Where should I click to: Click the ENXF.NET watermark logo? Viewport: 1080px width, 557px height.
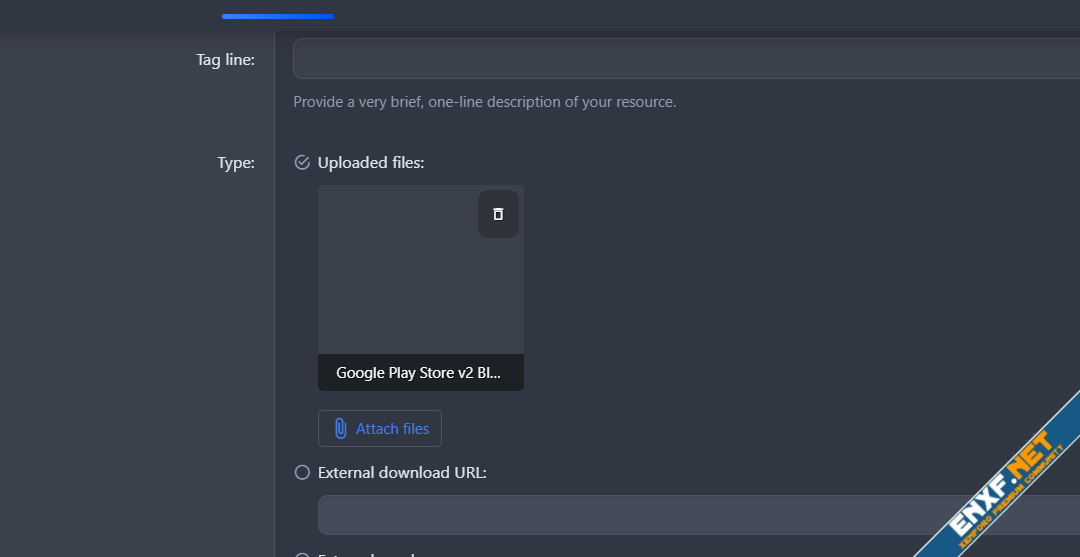1000,482
